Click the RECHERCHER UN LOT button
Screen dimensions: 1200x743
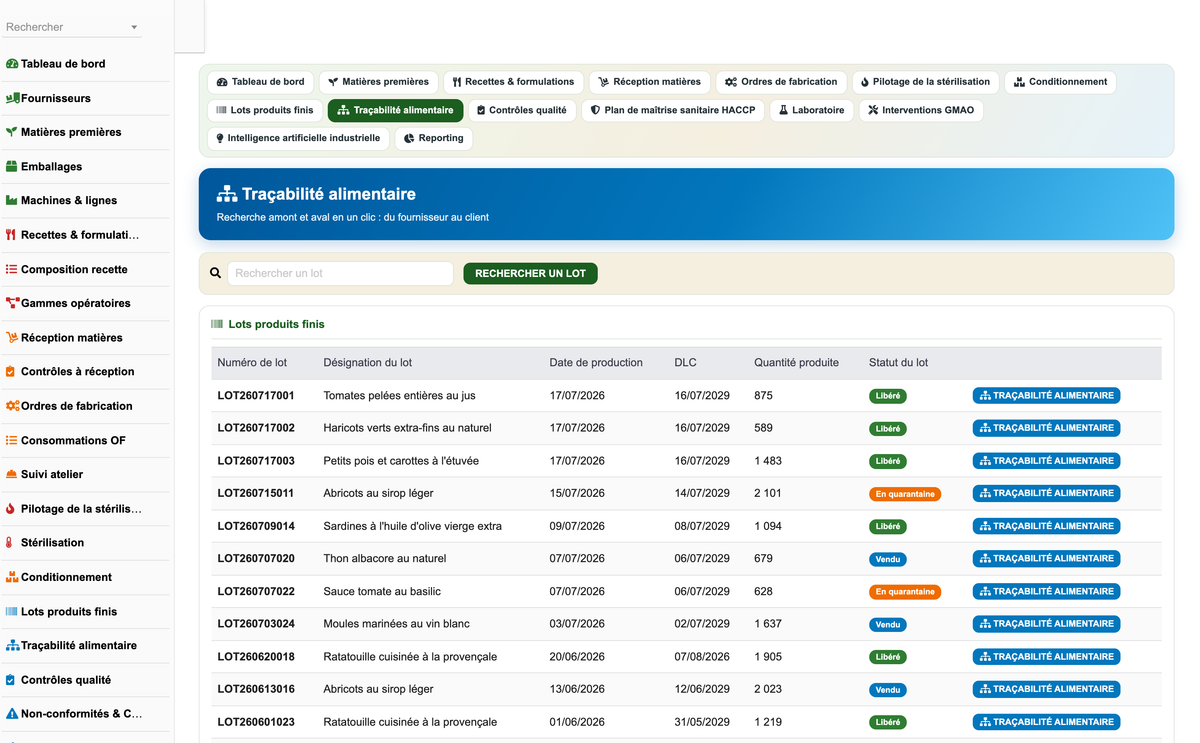click(x=530, y=273)
